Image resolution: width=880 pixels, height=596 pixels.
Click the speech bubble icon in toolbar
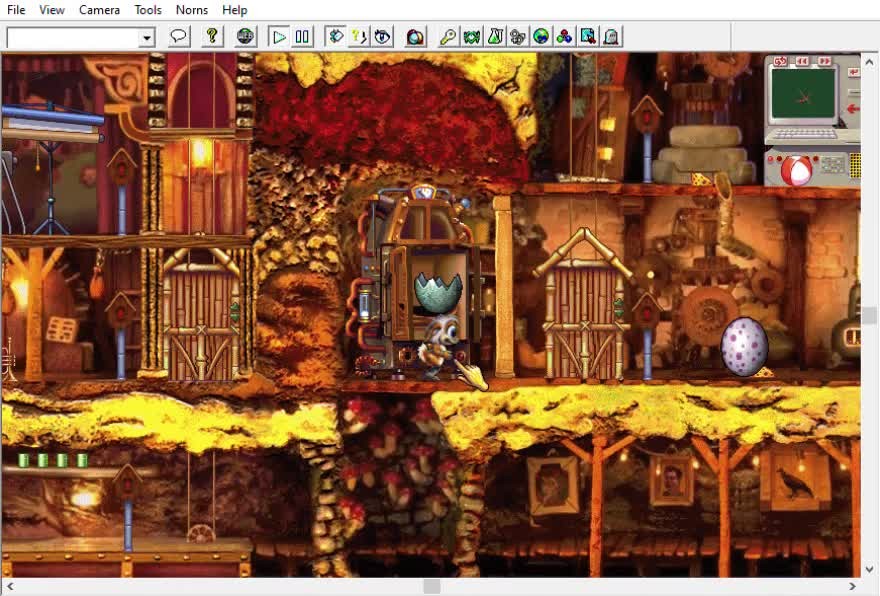point(178,37)
